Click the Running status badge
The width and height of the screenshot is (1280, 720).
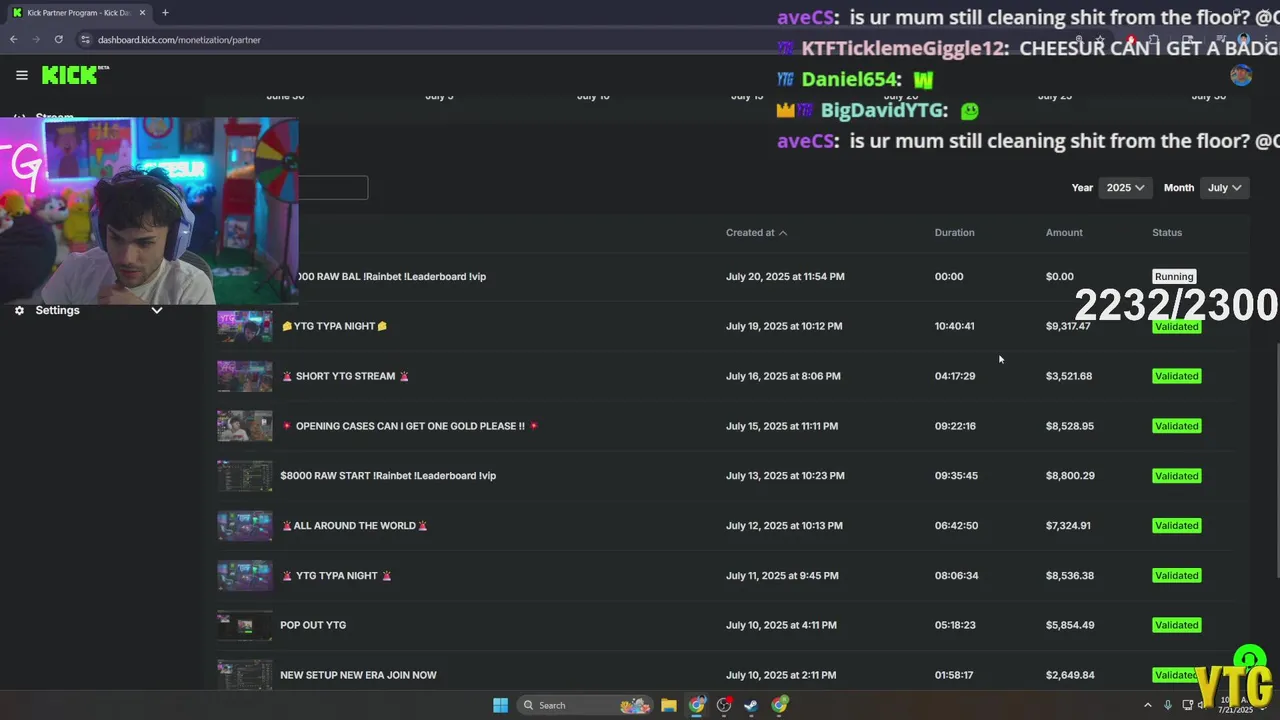1174,277
